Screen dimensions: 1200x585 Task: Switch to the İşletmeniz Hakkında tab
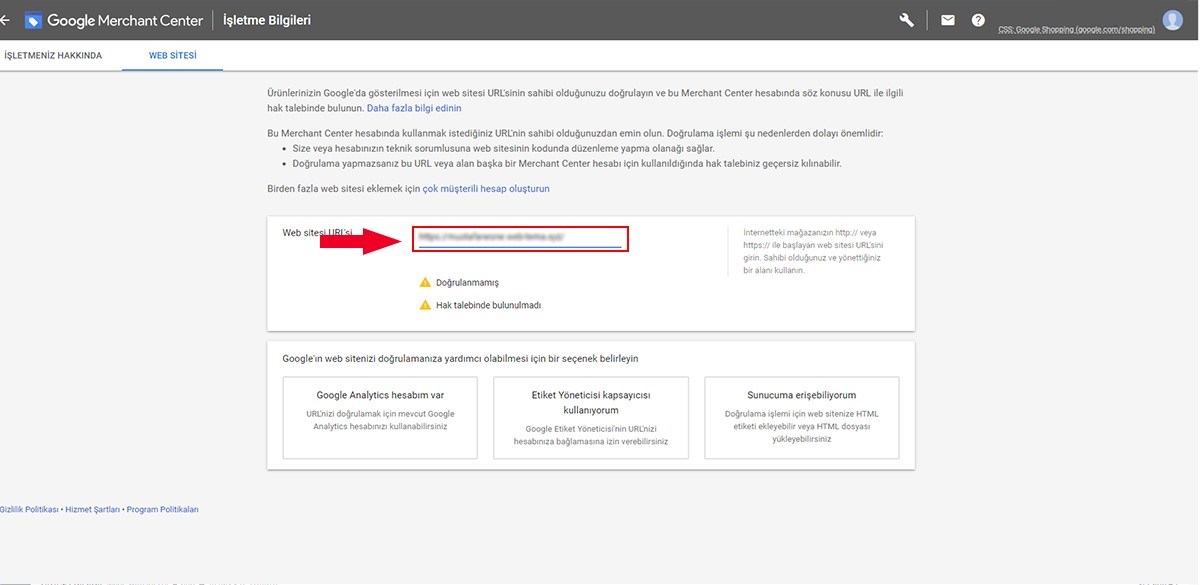click(52, 56)
